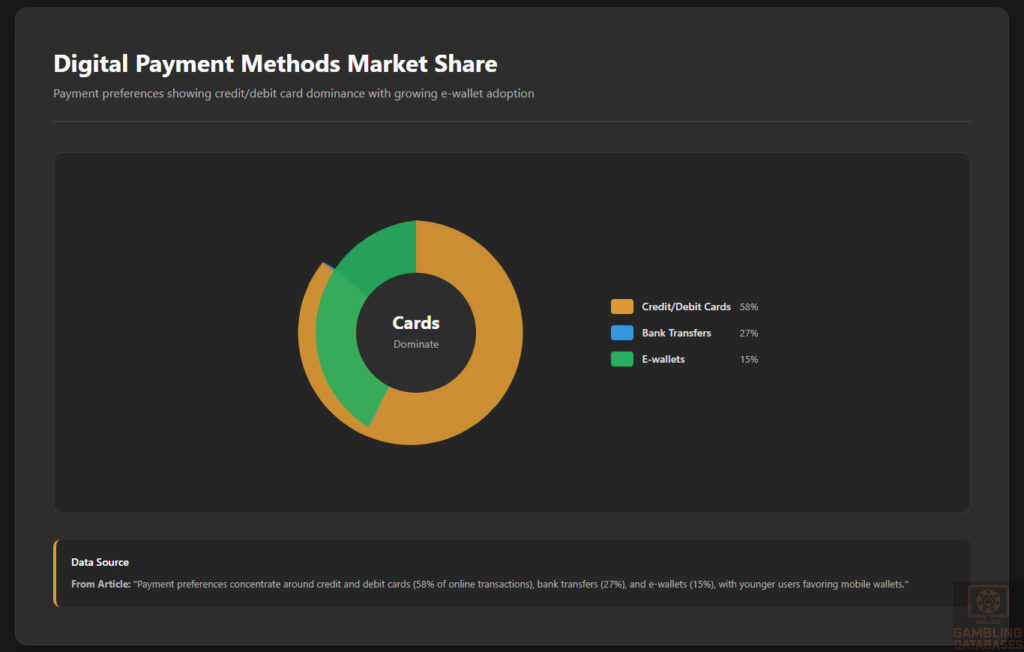Select the Digital Payment Methods Market Share heading
1024x652 pixels.
tap(275, 63)
